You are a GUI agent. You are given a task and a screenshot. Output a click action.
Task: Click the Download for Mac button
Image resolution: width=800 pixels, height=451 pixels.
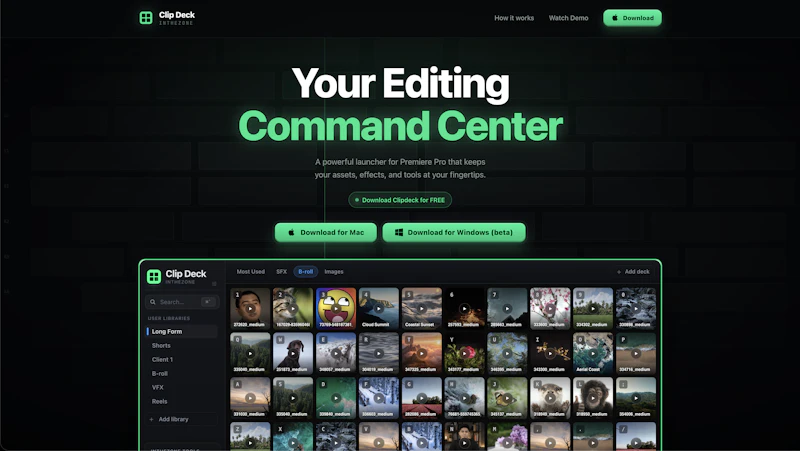[x=326, y=232]
